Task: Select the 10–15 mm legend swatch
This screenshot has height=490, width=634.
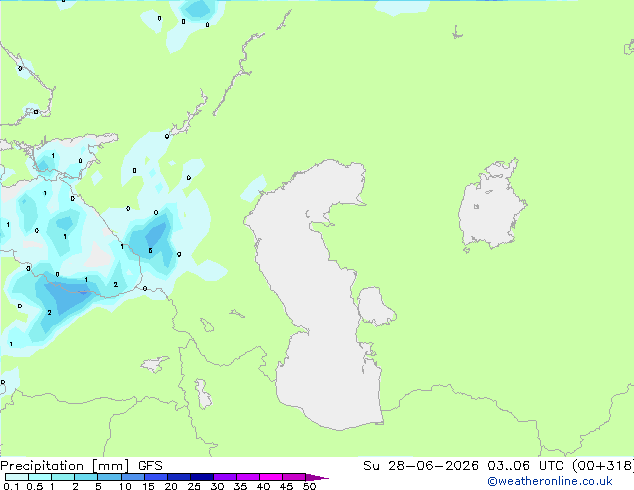Action: point(132,477)
